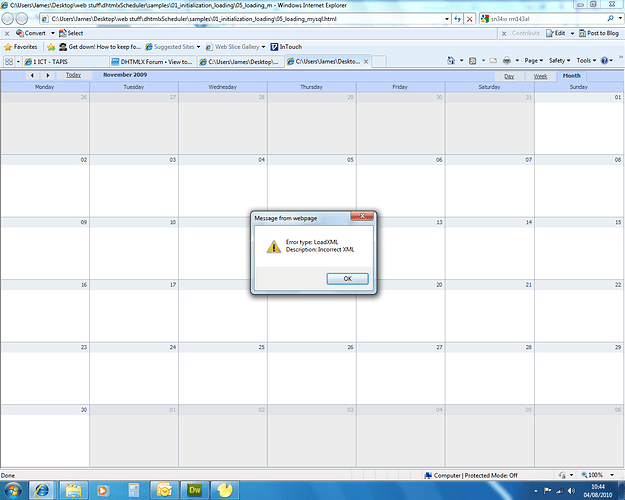
Task: Open Windows Start orb
Action: 12,490
